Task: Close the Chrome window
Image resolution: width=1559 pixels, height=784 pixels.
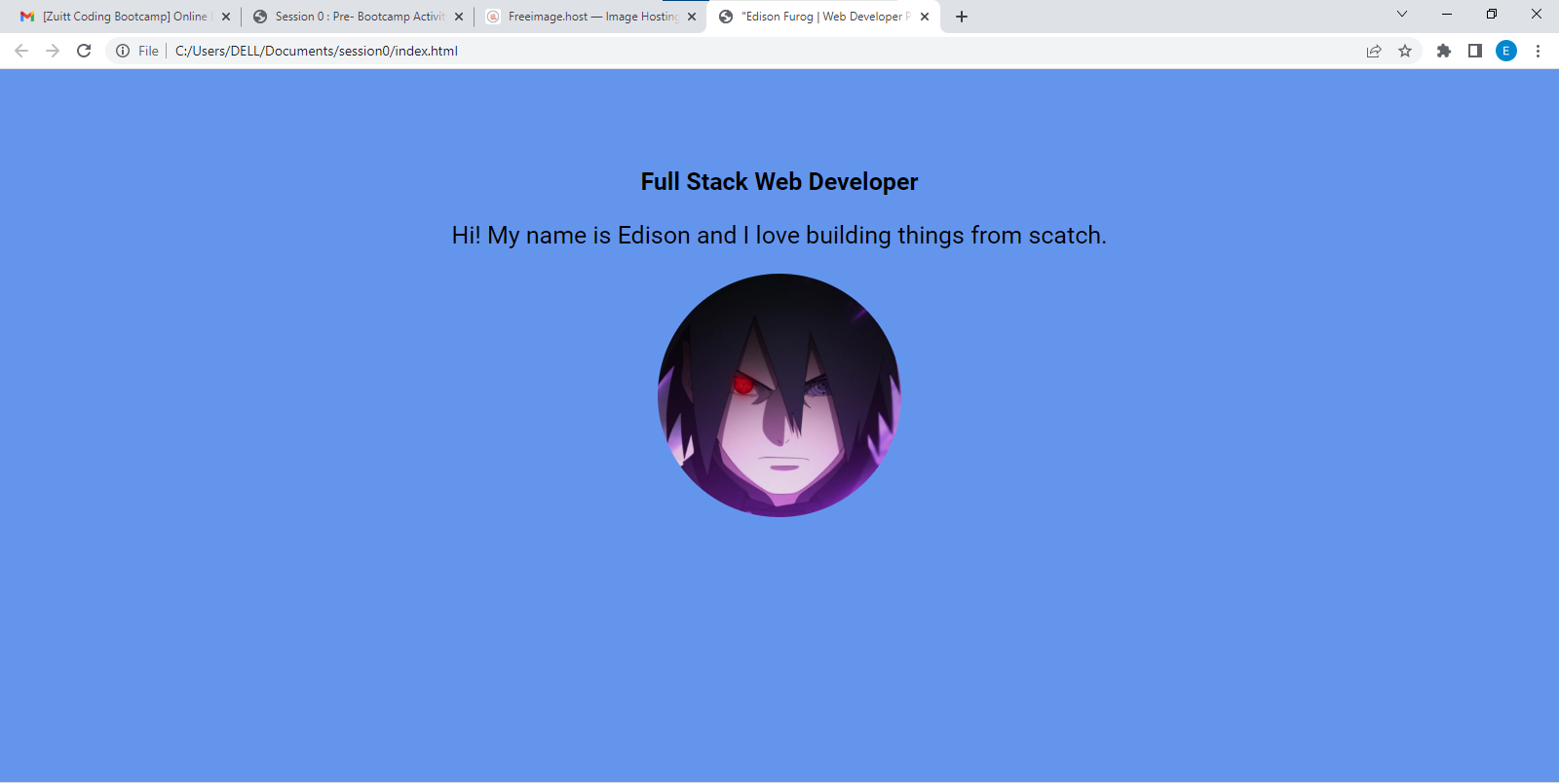Action: coord(1537,14)
